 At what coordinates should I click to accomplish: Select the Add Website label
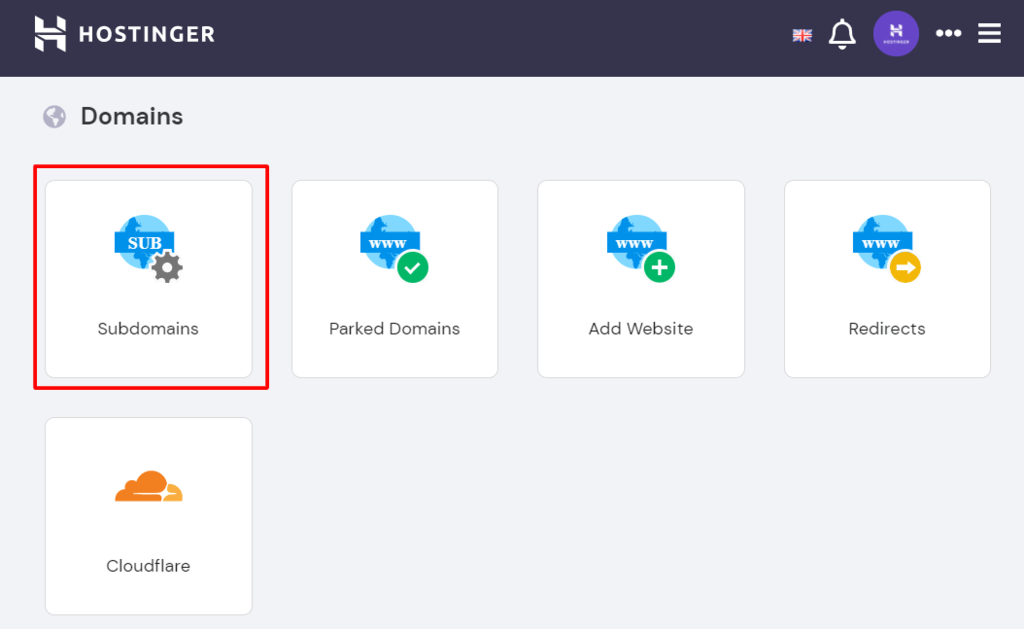click(x=641, y=329)
